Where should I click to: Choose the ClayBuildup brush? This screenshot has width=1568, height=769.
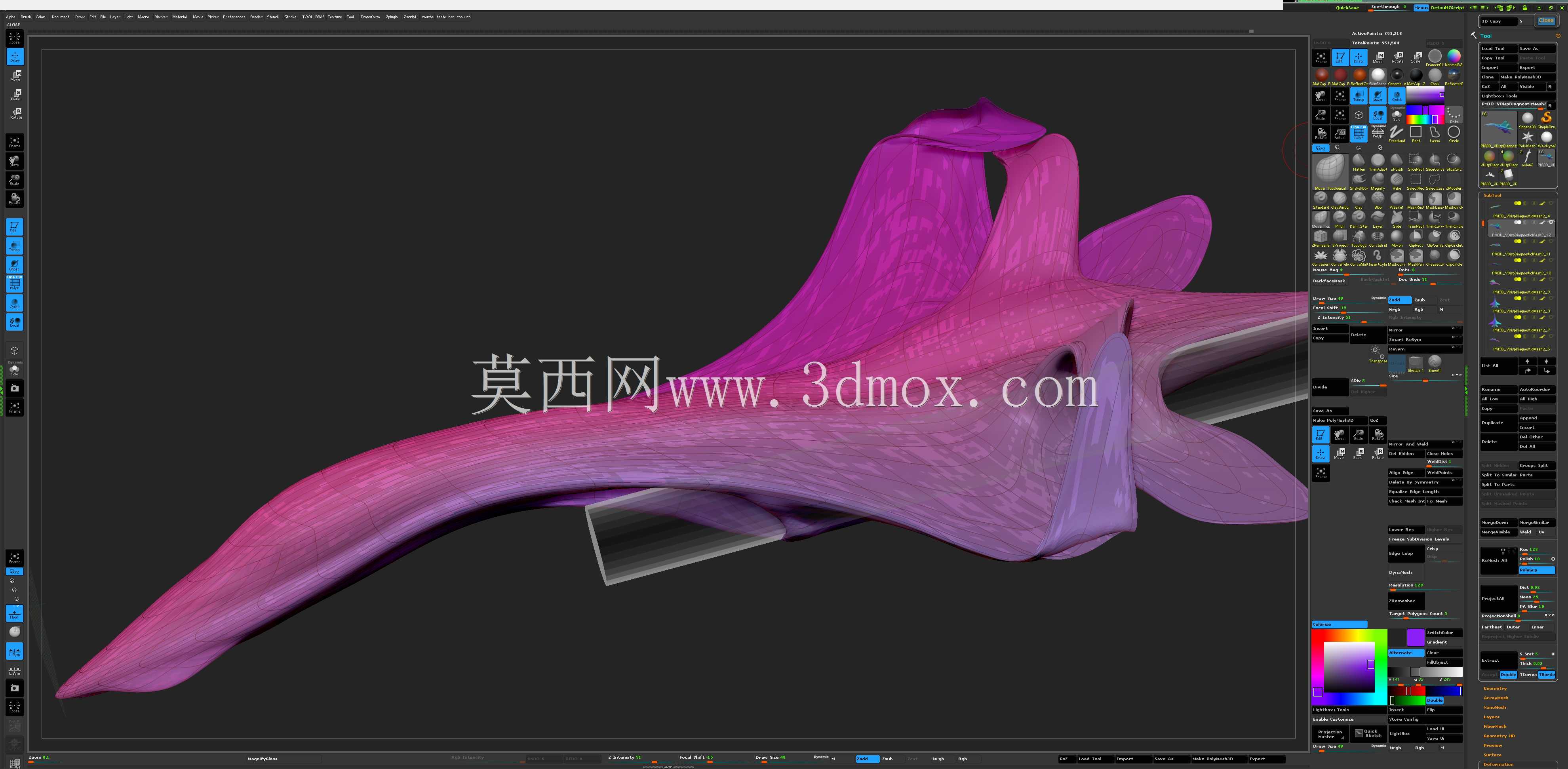coord(1340,200)
